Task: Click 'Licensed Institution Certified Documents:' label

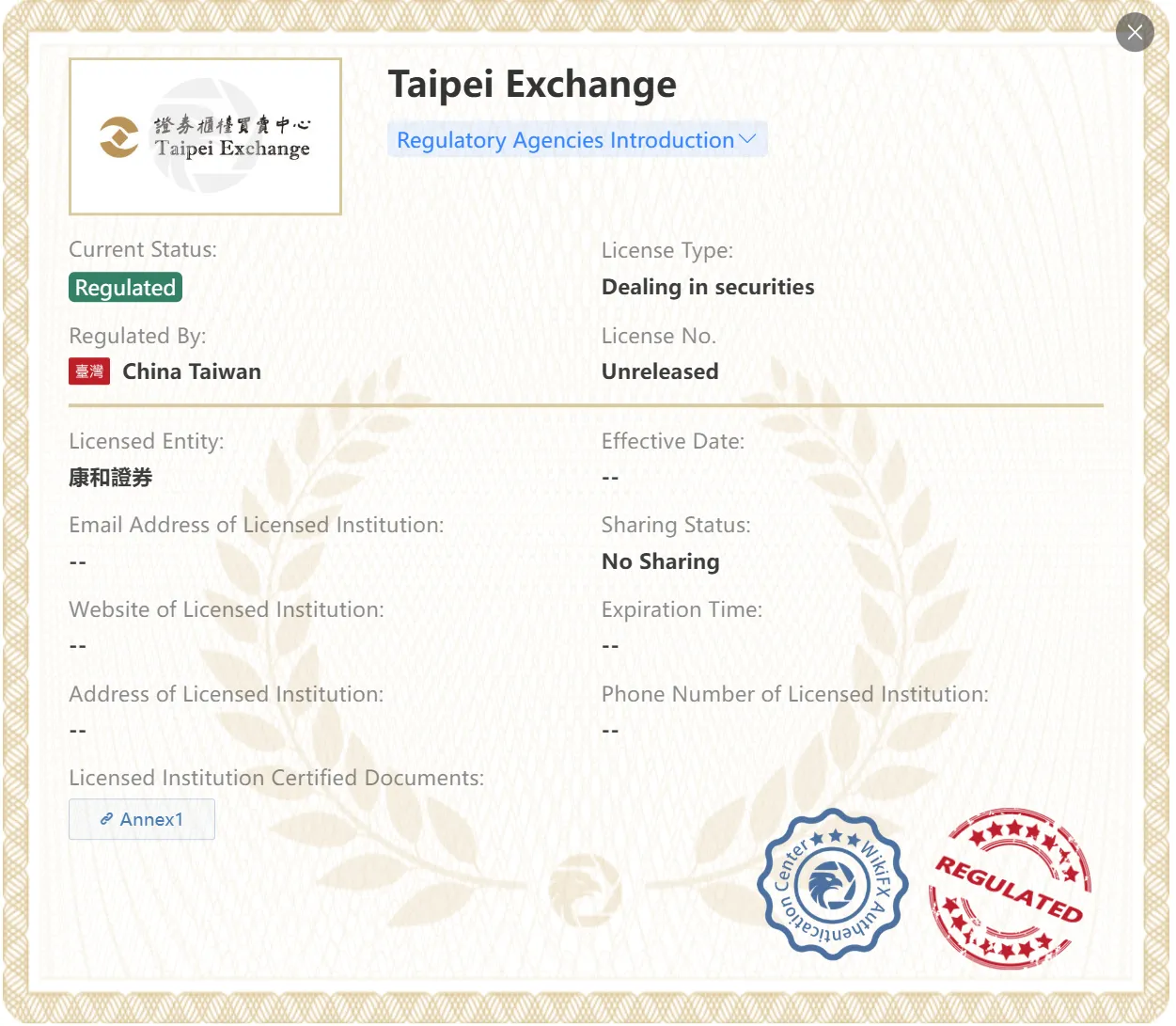Action: pos(276,778)
